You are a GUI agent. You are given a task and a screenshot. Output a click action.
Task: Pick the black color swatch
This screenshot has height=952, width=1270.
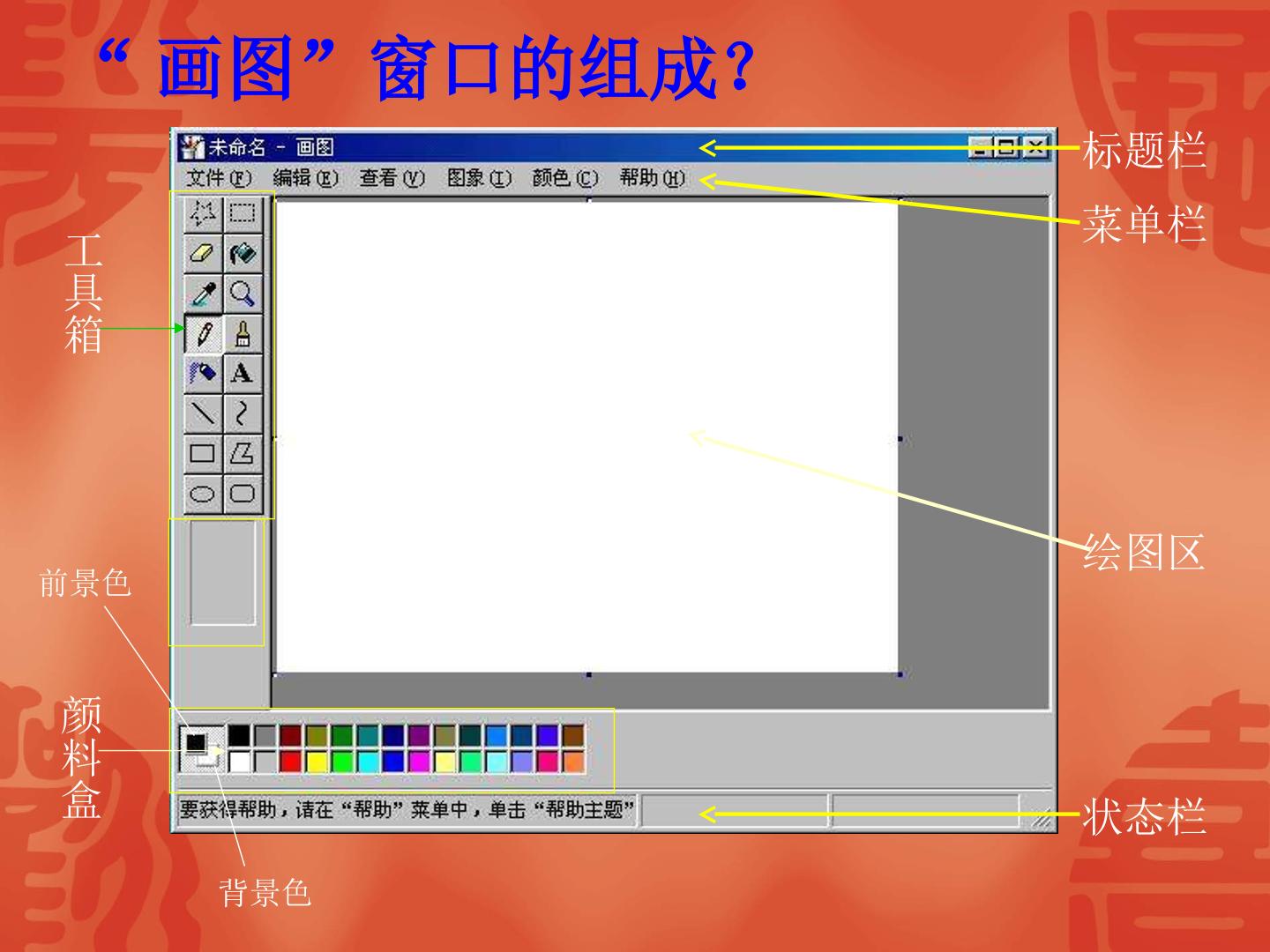[x=239, y=735]
